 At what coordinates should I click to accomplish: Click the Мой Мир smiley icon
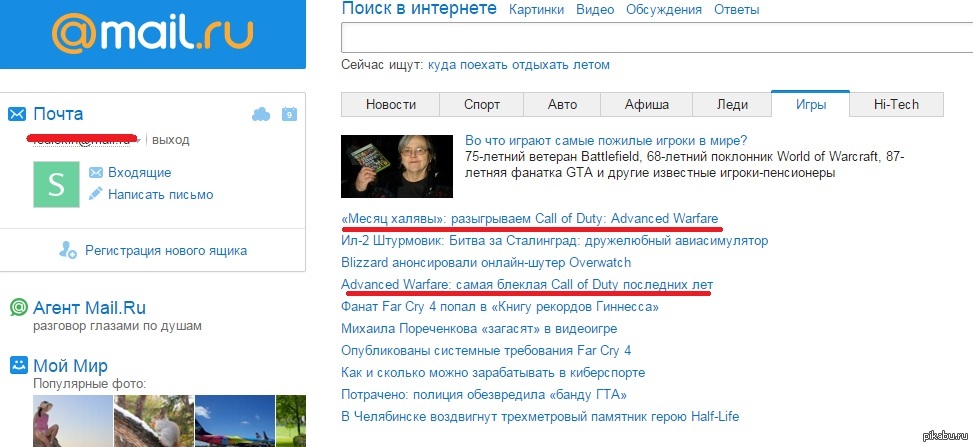pyautogui.click(x=17, y=366)
